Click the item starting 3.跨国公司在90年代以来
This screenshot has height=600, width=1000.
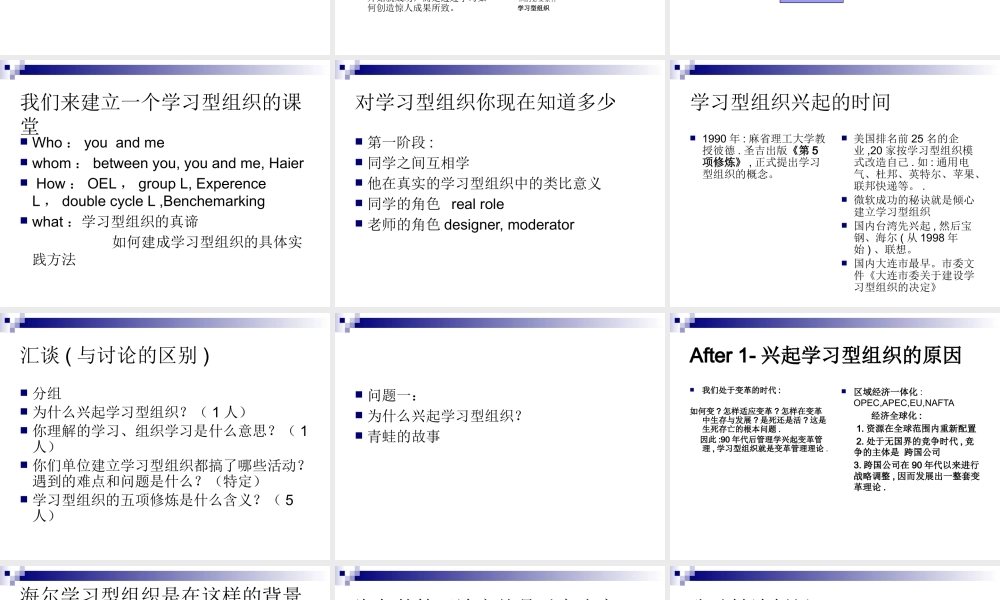pyautogui.click(x=916, y=476)
